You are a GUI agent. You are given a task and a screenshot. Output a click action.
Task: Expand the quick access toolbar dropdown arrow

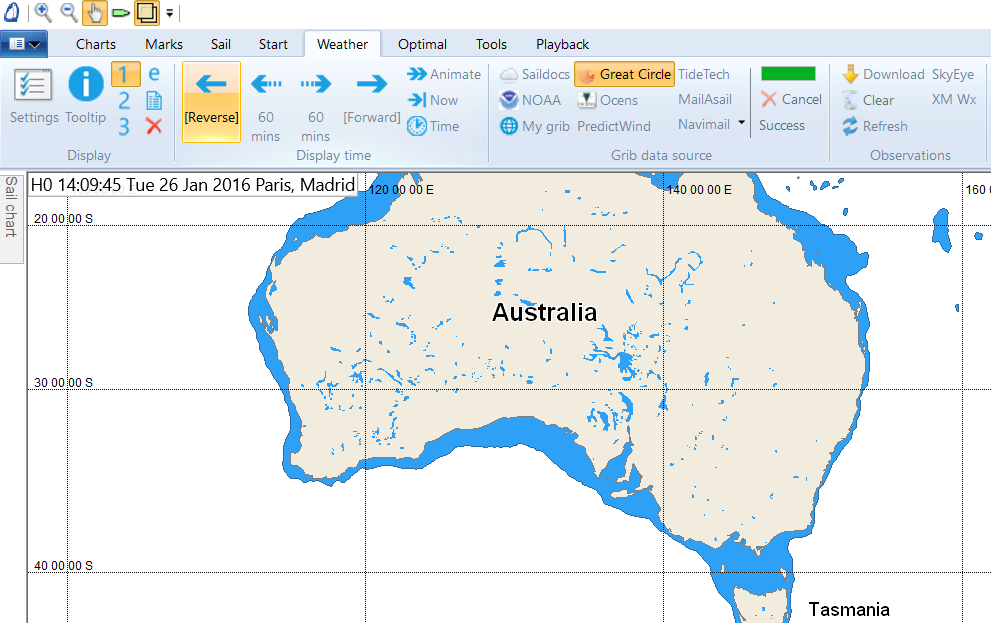(x=169, y=13)
